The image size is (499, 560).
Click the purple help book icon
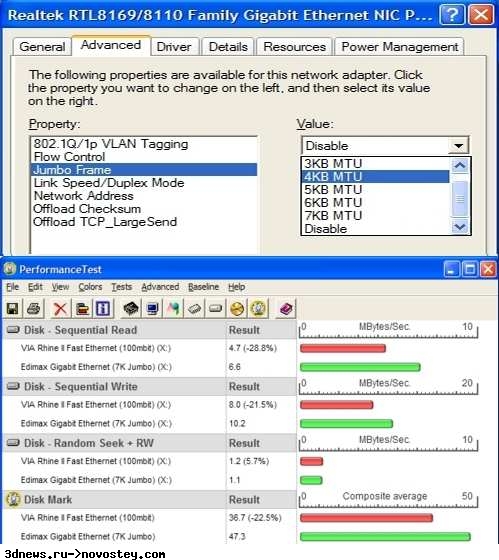pyautogui.click(x=286, y=309)
